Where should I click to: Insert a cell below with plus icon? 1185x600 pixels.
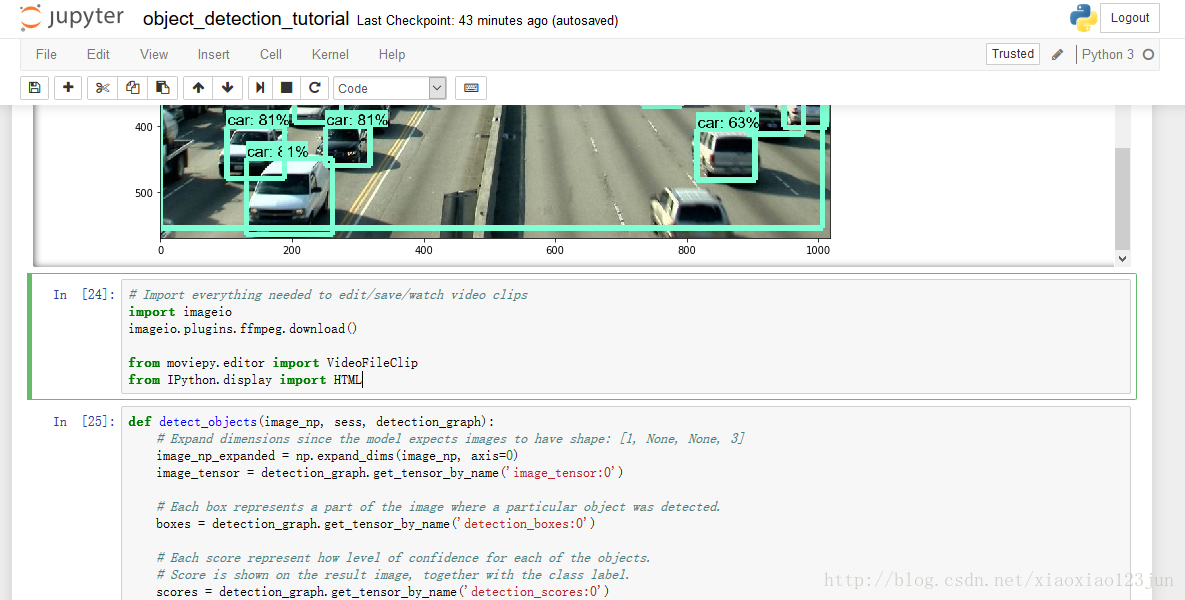click(x=68, y=88)
